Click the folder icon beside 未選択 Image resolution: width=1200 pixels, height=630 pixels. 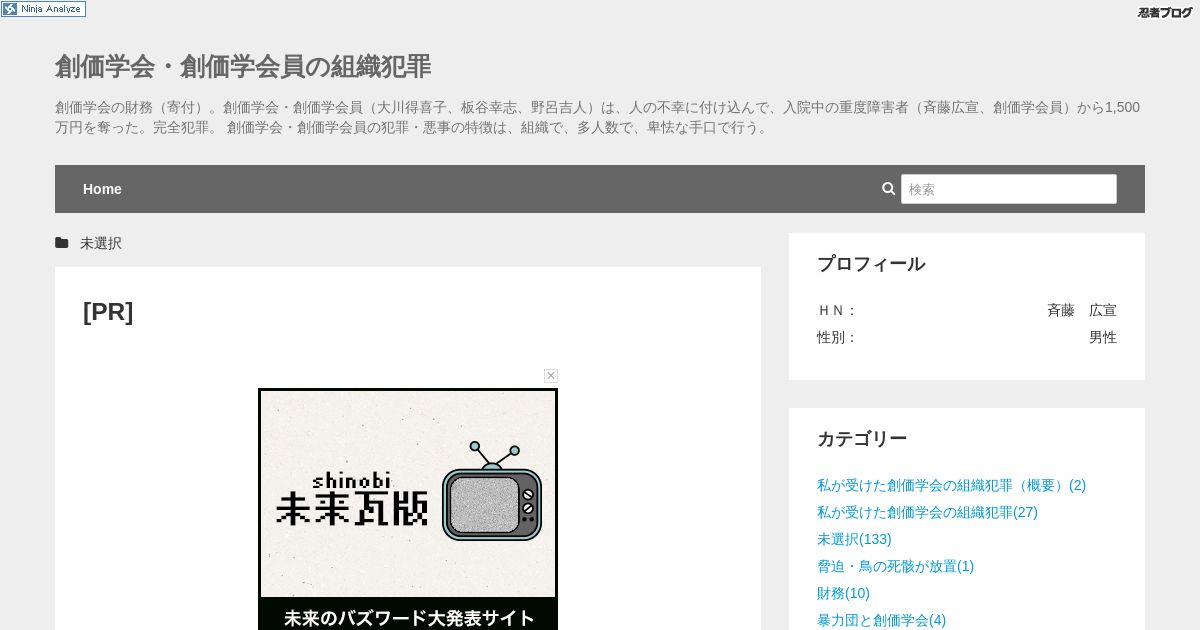(x=62, y=243)
